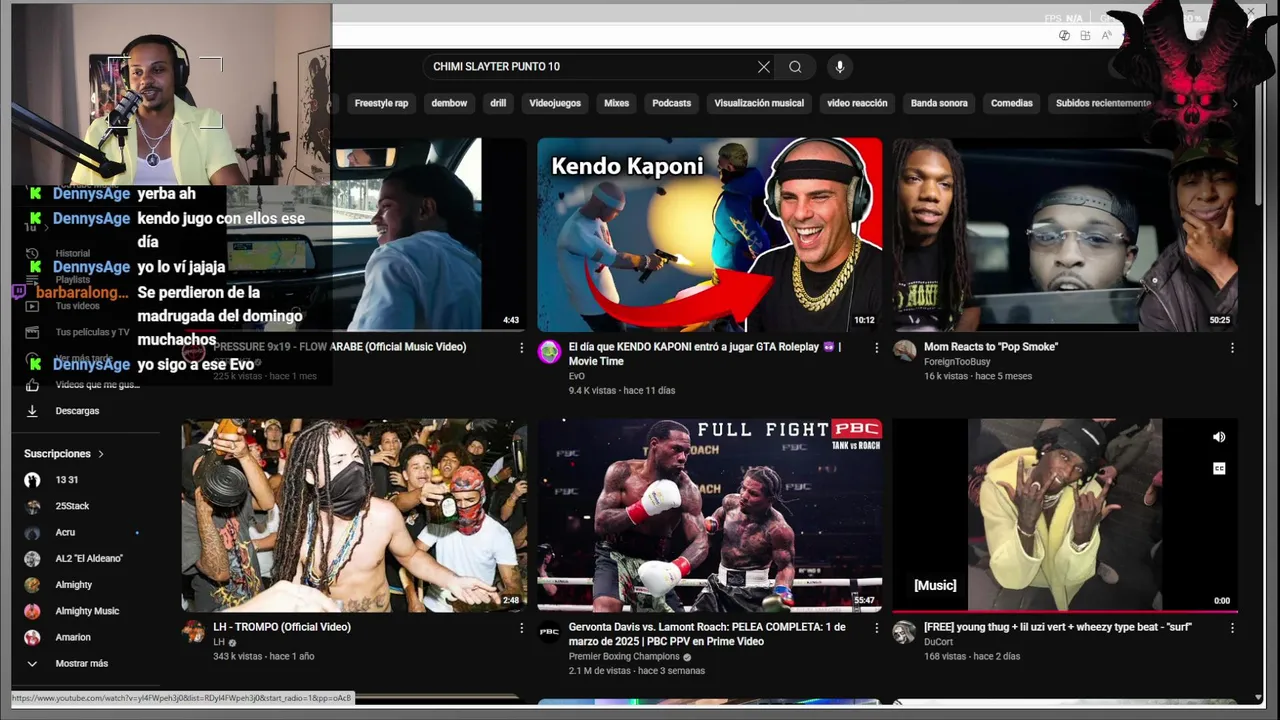Viewport: 1280px width, 720px height.
Task: Open LH - TROMPO (Official Video) title
Action: [x=282, y=627]
